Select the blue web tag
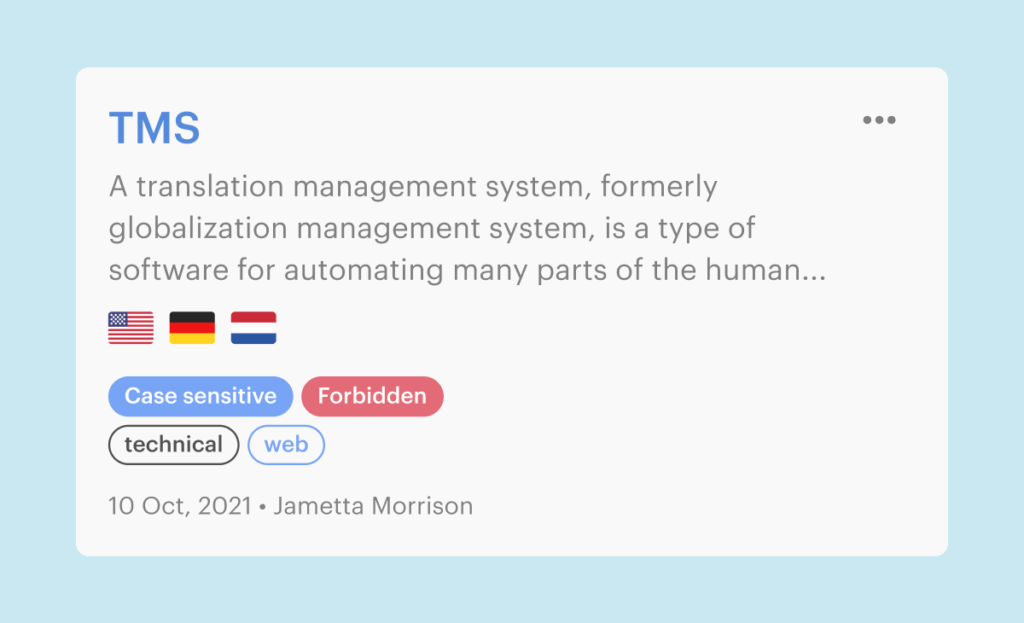 (x=286, y=445)
